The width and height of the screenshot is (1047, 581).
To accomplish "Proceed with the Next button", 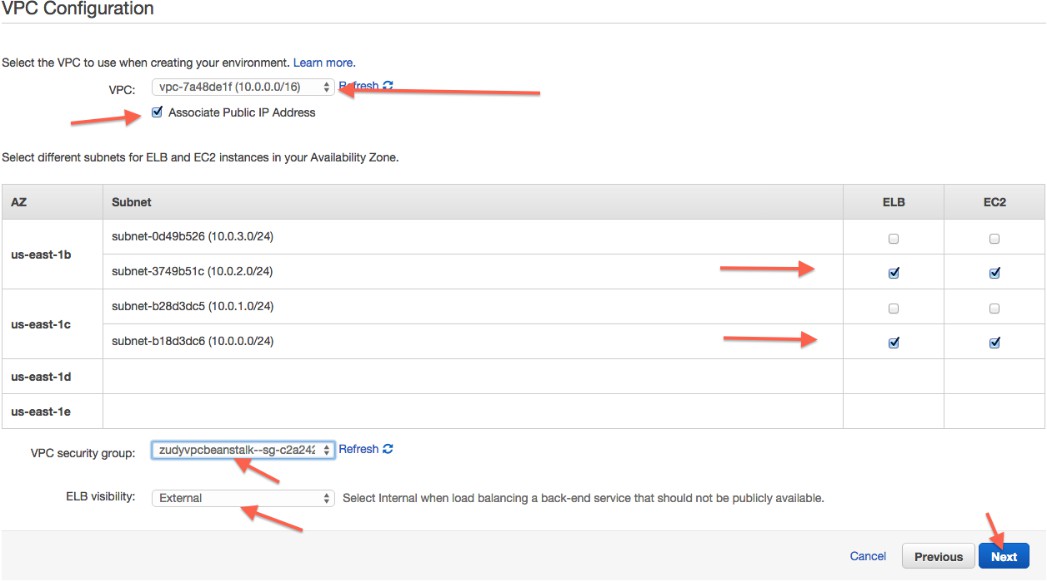I will point(1004,557).
